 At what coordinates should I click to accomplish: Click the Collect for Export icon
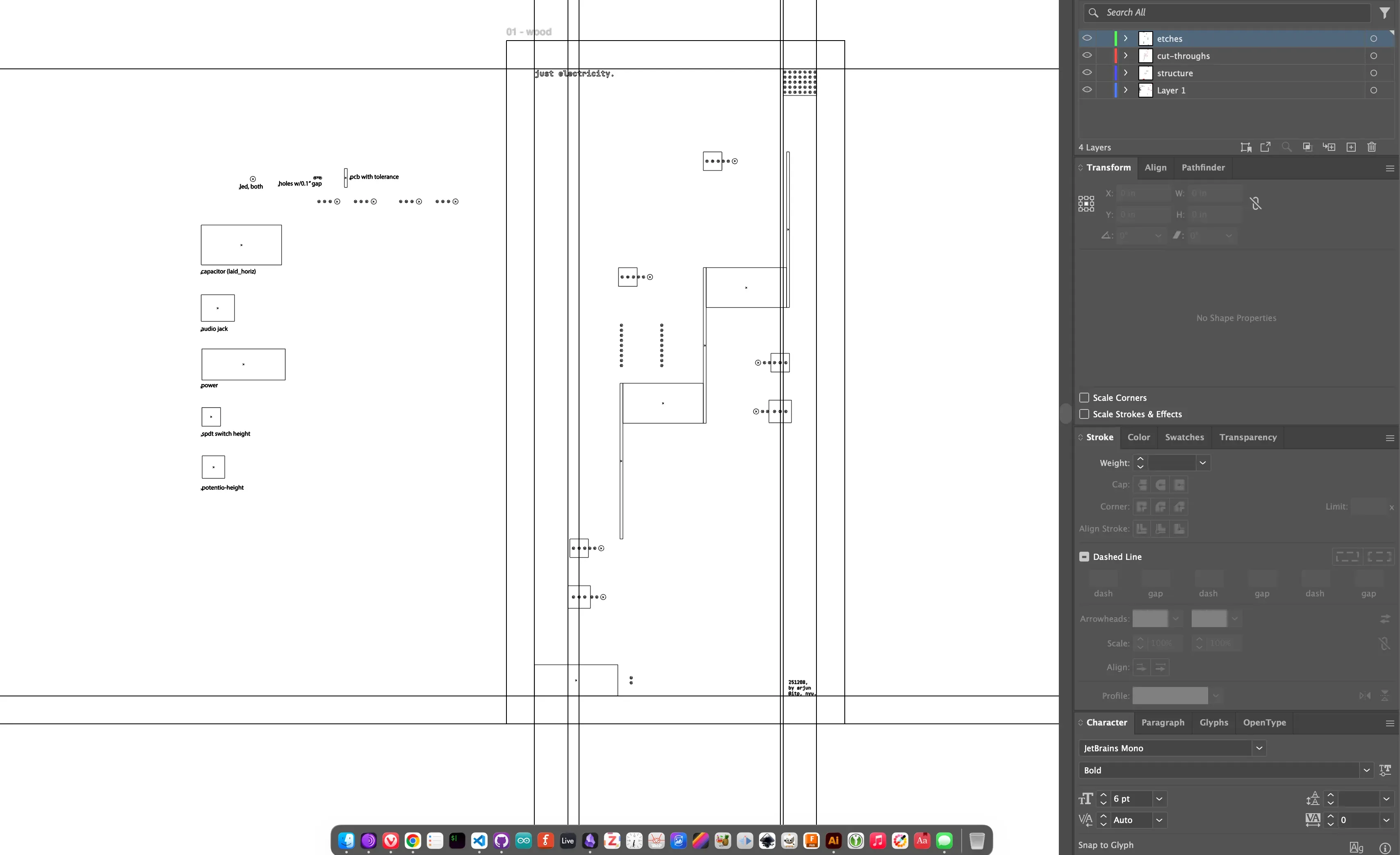(1245, 147)
